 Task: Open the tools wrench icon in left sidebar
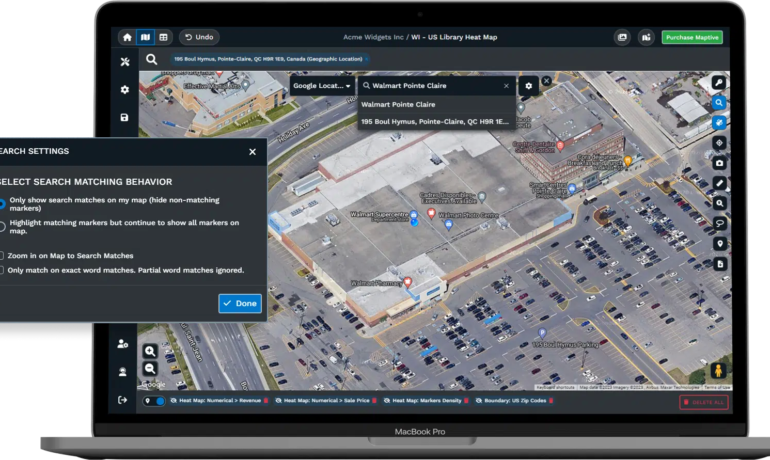(x=124, y=62)
